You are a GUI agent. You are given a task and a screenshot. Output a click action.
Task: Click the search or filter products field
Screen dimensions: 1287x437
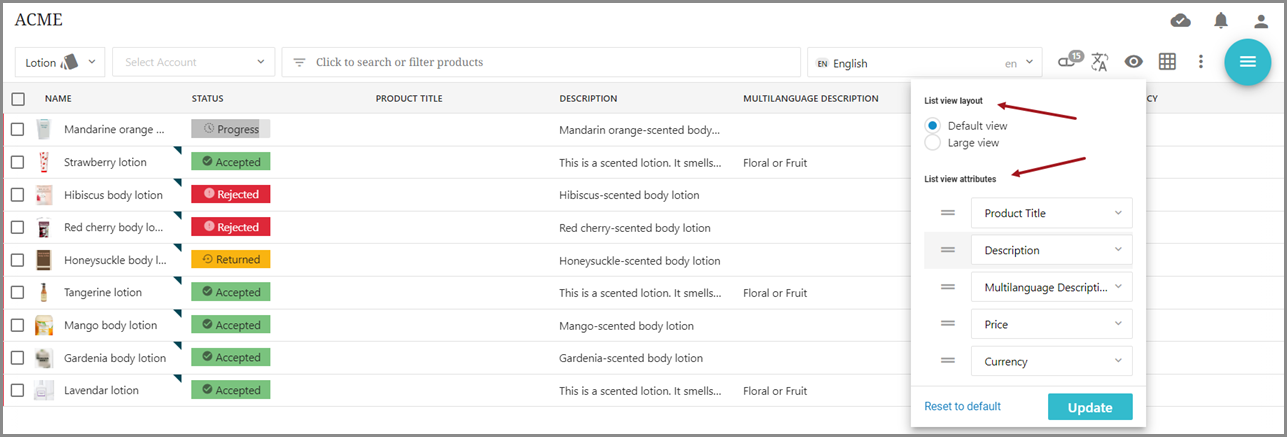coord(540,62)
